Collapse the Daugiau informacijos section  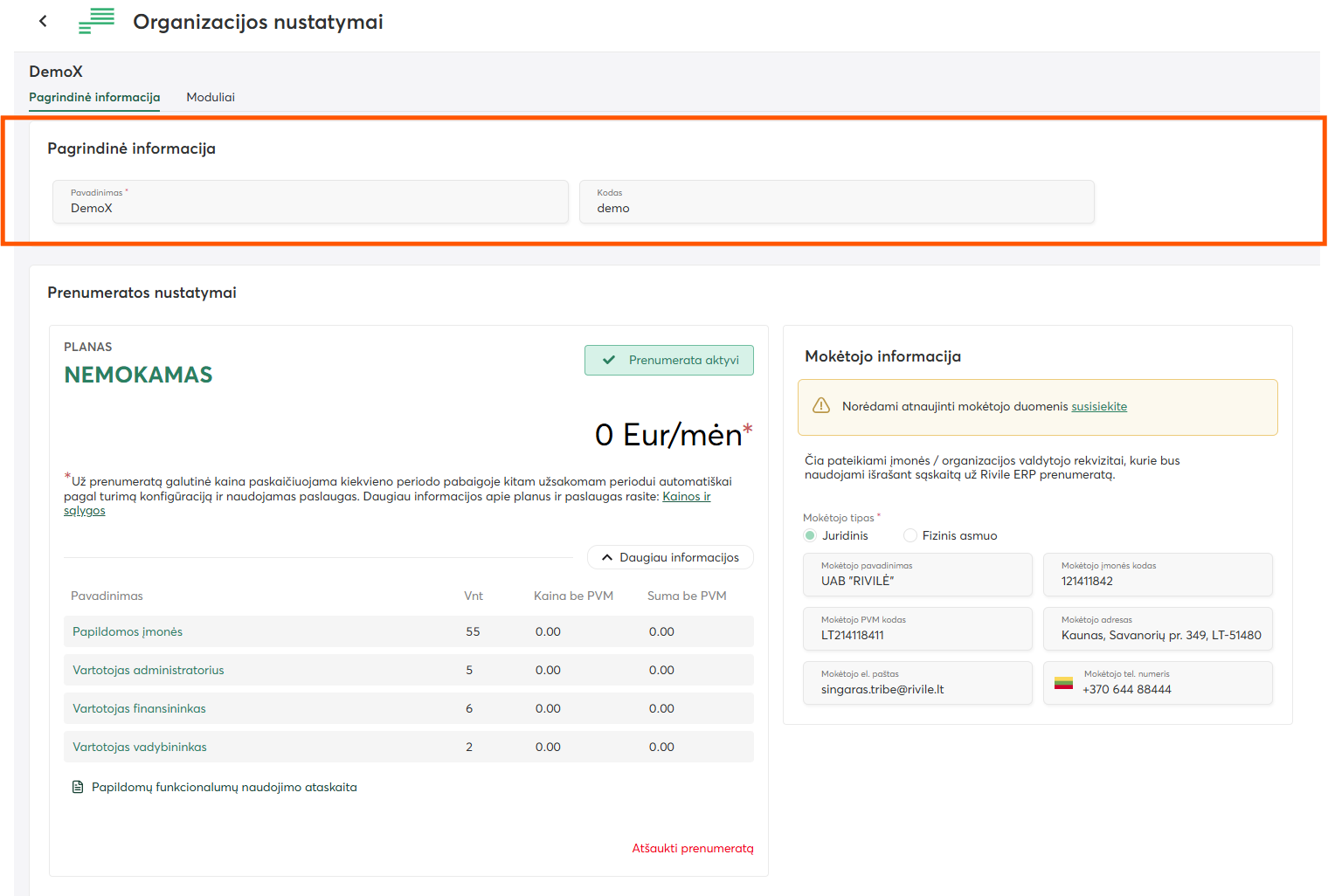tap(670, 557)
